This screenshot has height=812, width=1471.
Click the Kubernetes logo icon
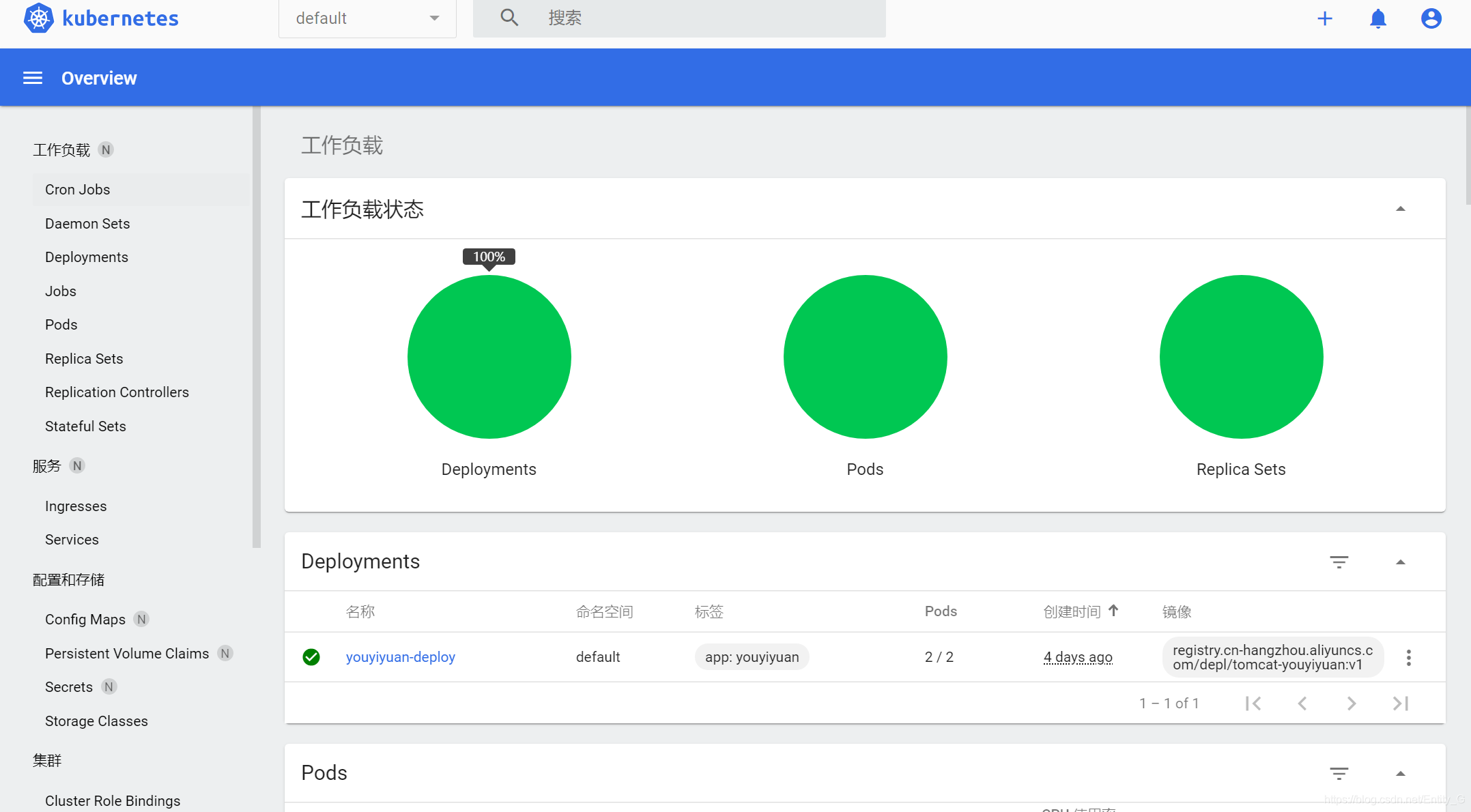coord(39,18)
